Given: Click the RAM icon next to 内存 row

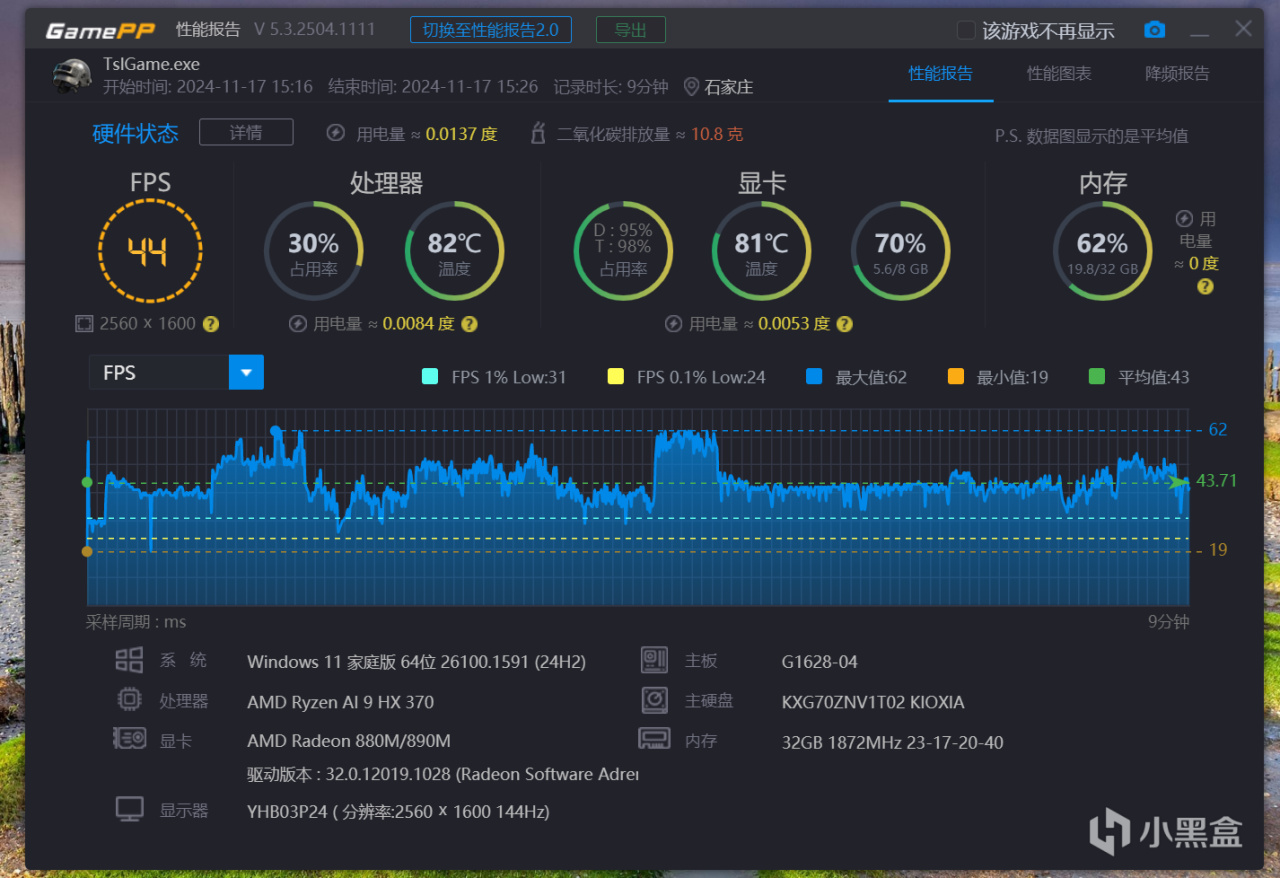Looking at the screenshot, I should pyautogui.click(x=654, y=739).
